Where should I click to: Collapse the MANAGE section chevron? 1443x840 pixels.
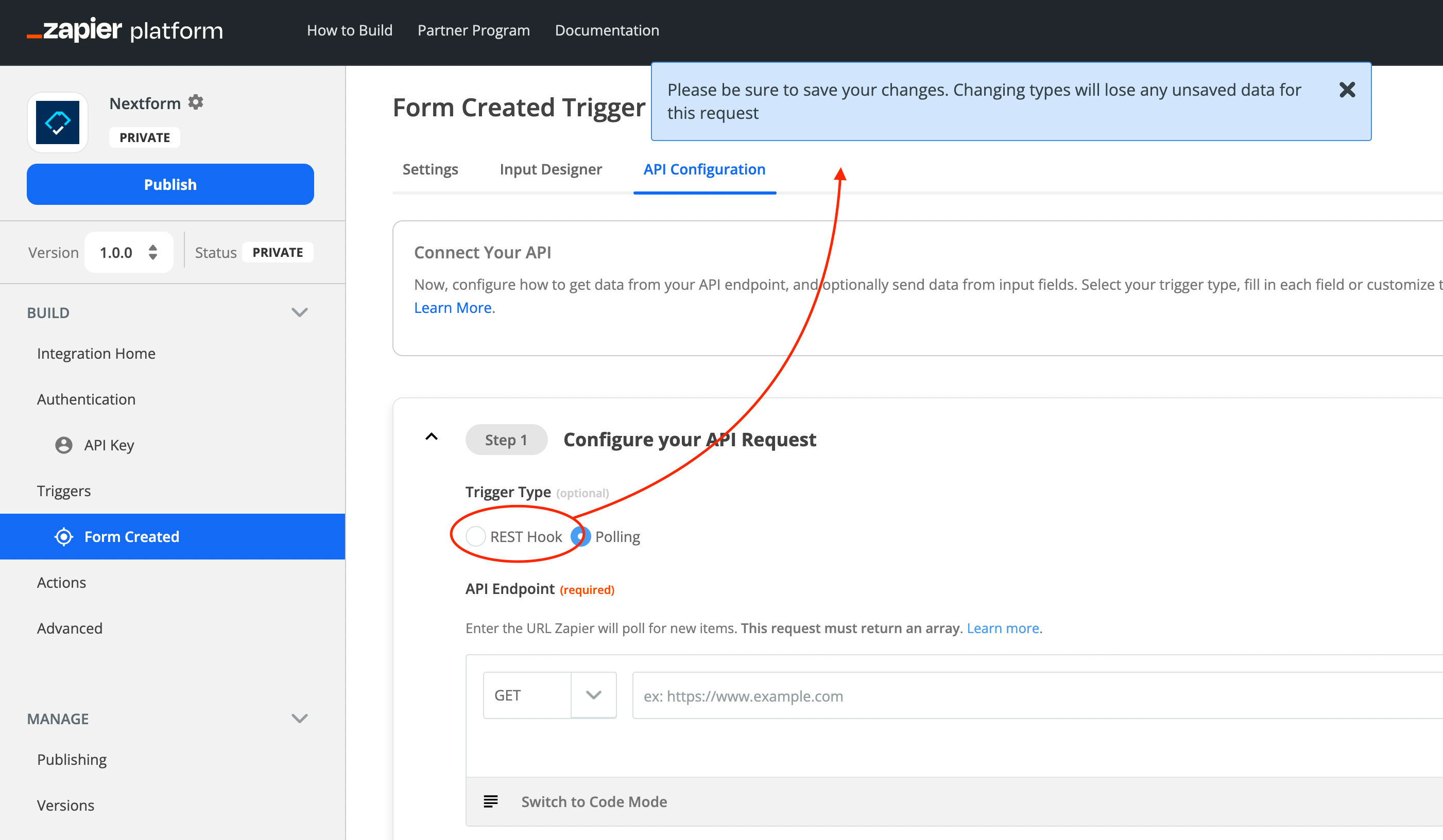pos(300,718)
